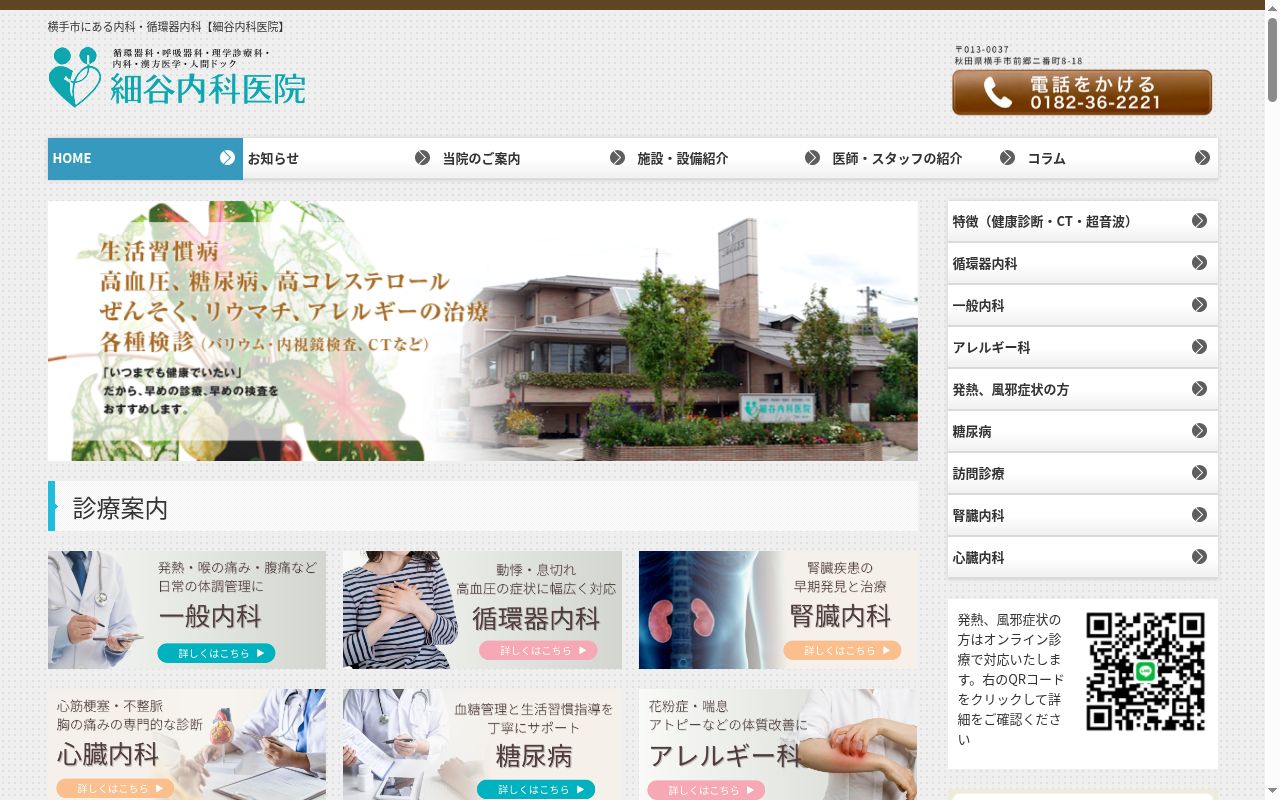
Task: Click 詳しくはこちら on 腎臓内科 banner
Action: (x=842, y=650)
